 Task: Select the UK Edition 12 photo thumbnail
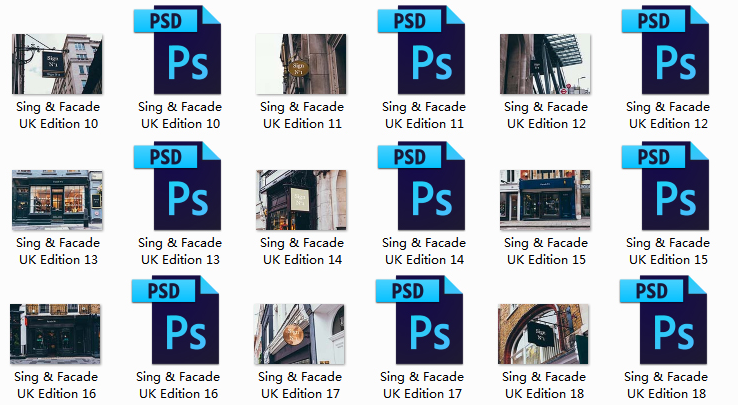pos(545,64)
